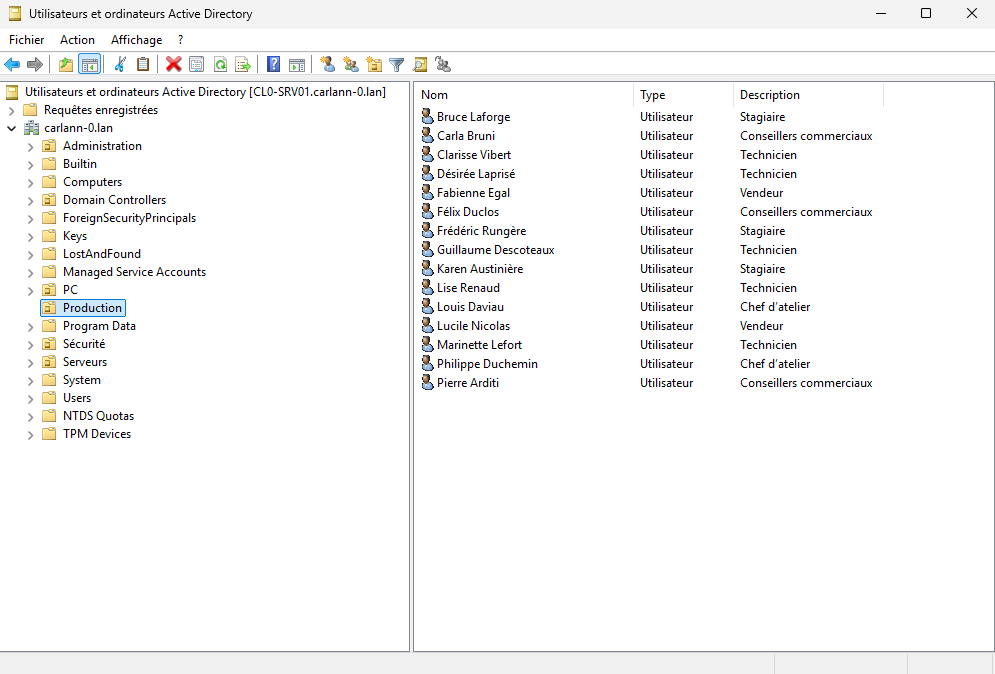Select the ForeignSecurityPrincipals tree item

coord(129,218)
